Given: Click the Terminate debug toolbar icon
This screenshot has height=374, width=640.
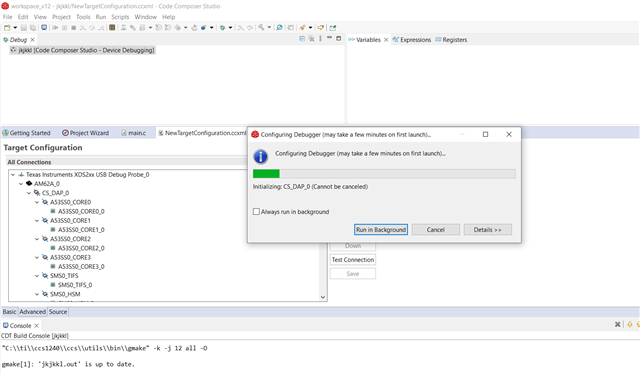Looking at the screenshot, I should (73, 28).
